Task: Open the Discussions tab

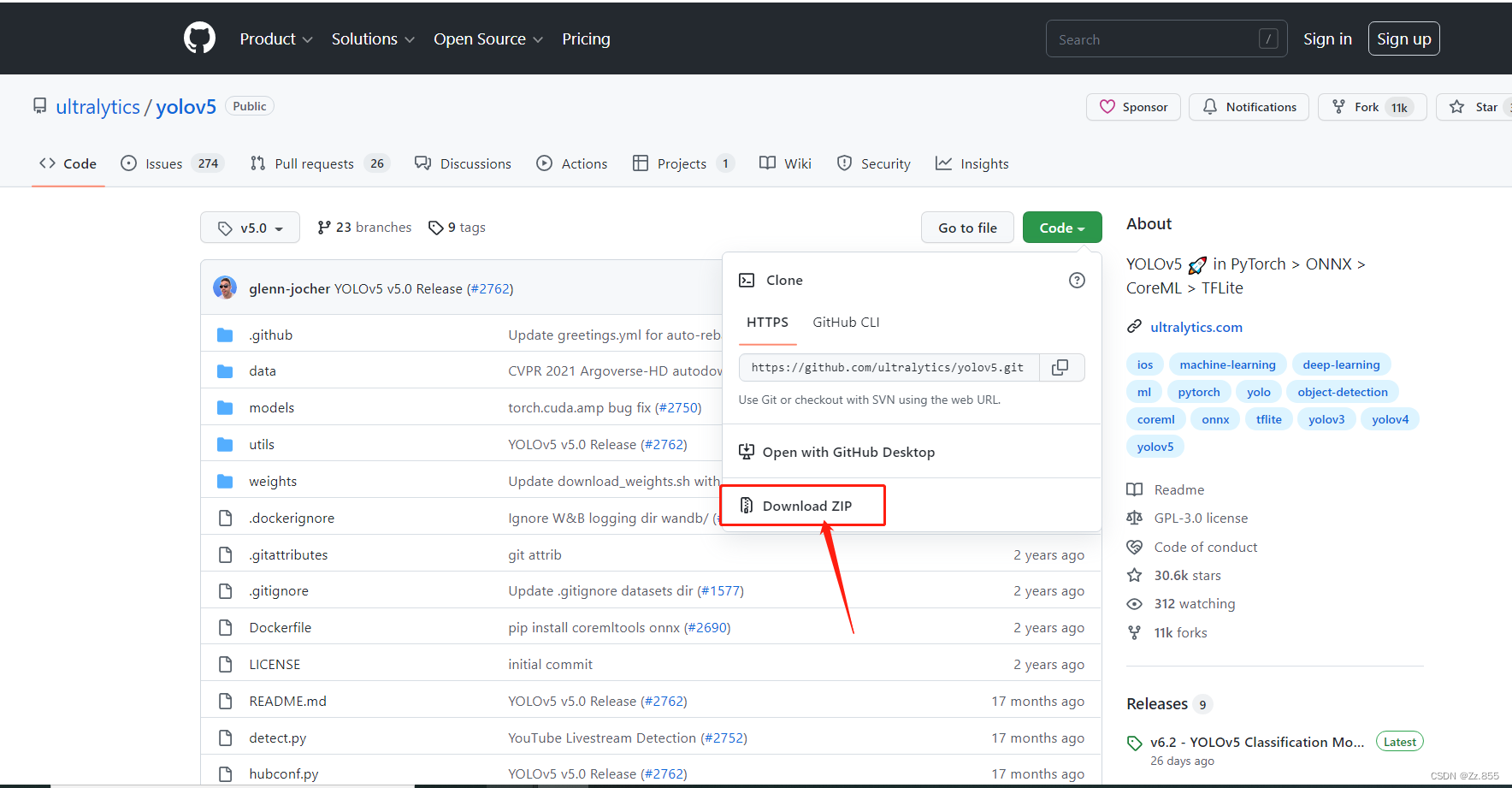Action: [x=463, y=163]
